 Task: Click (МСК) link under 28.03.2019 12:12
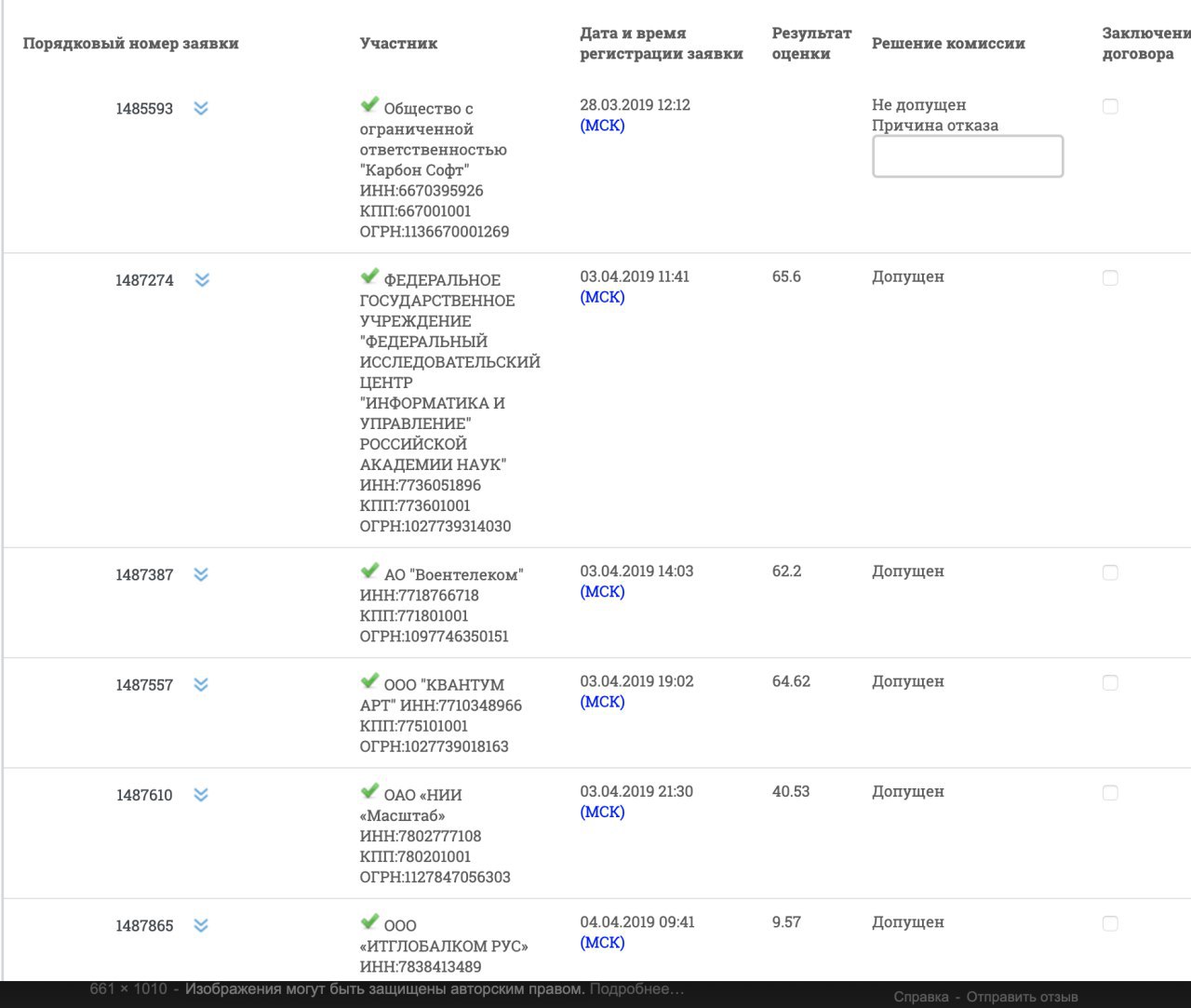coord(602,126)
